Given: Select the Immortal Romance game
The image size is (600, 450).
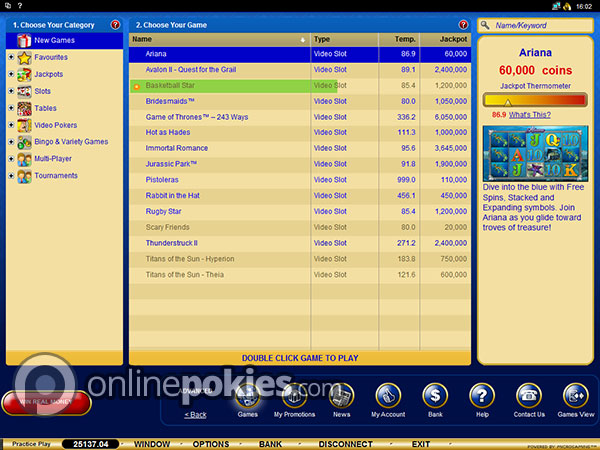Looking at the screenshot, I should [300, 148].
